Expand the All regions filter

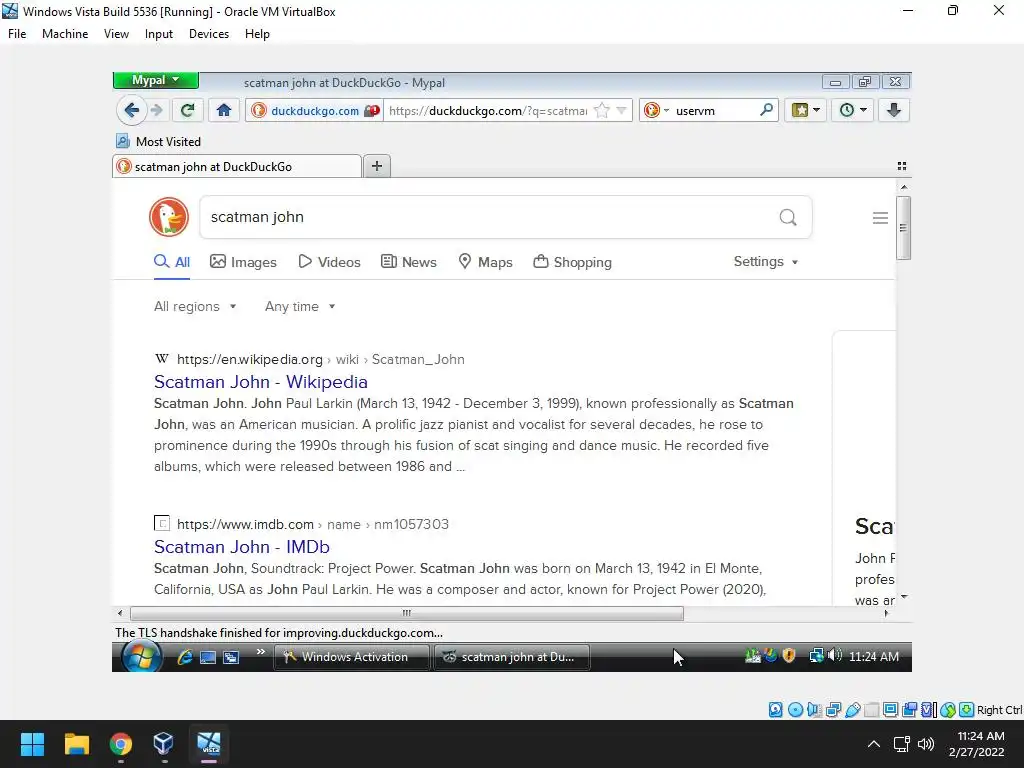click(x=195, y=306)
